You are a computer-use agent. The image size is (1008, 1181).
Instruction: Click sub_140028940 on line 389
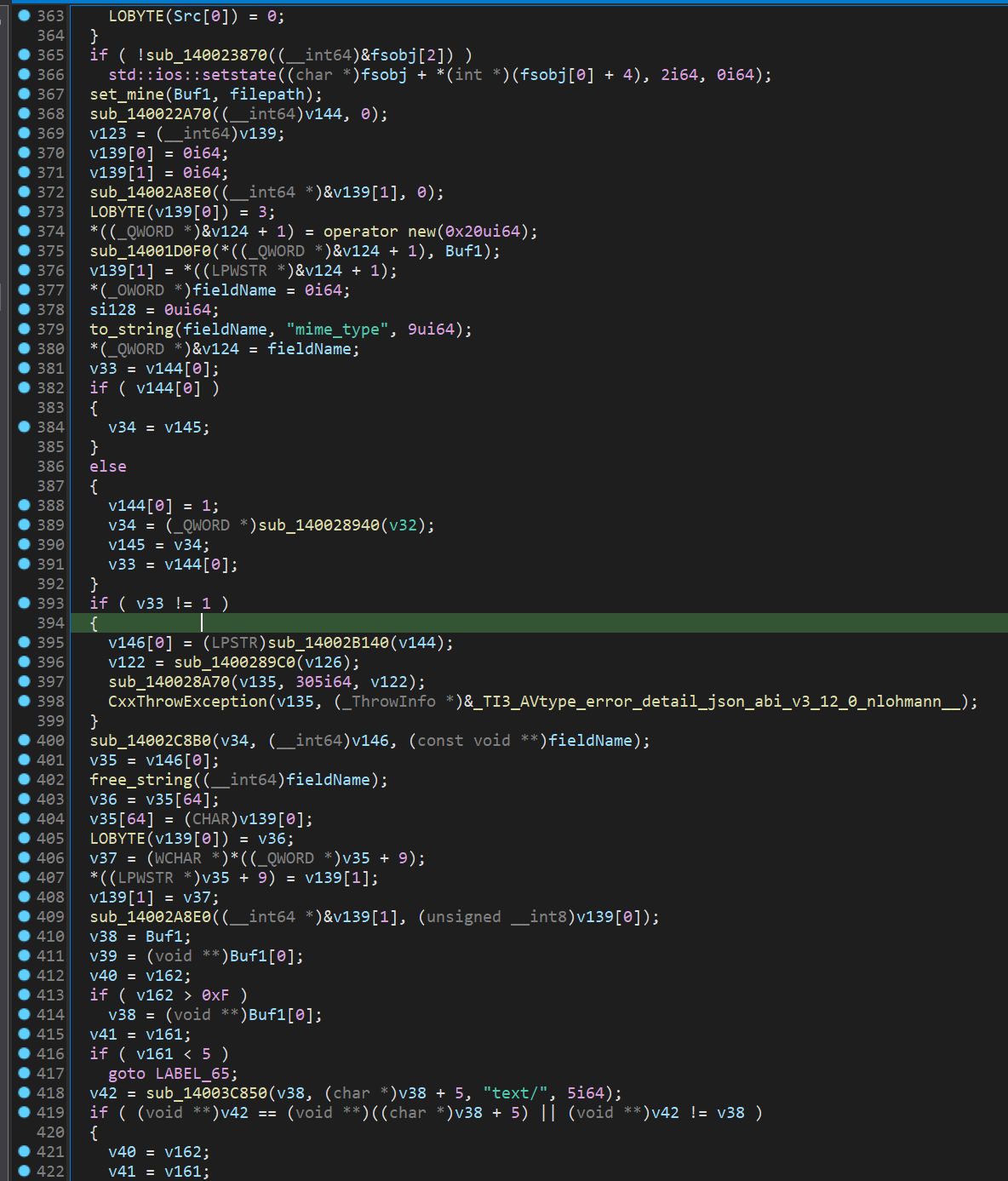click(x=319, y=525)
